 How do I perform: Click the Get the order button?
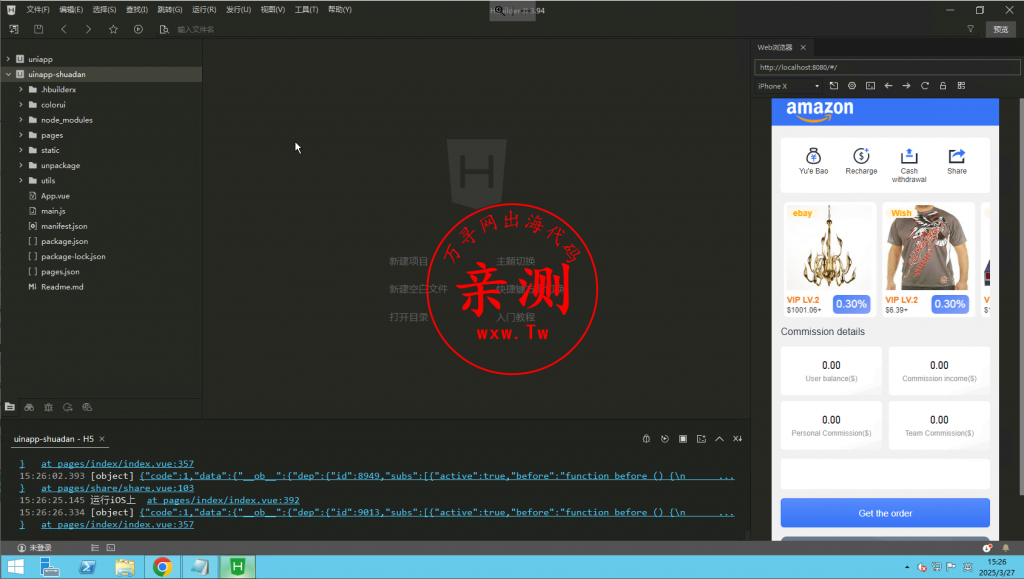885,513
